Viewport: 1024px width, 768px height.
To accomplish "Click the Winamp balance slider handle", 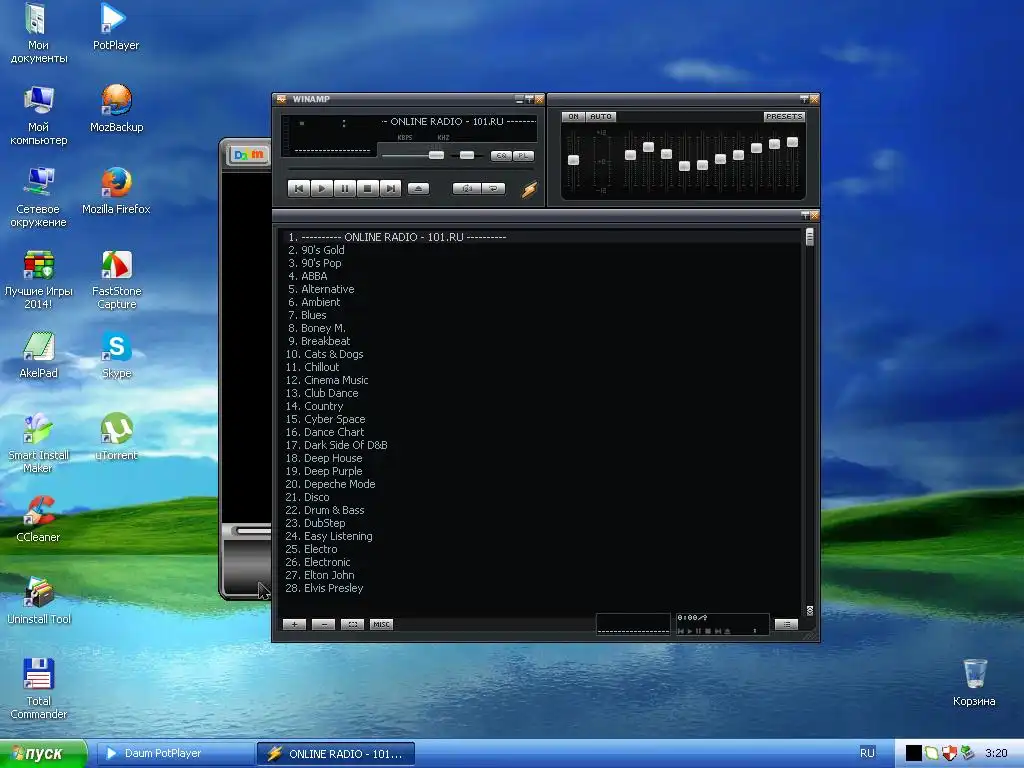I will coord(467,155).
